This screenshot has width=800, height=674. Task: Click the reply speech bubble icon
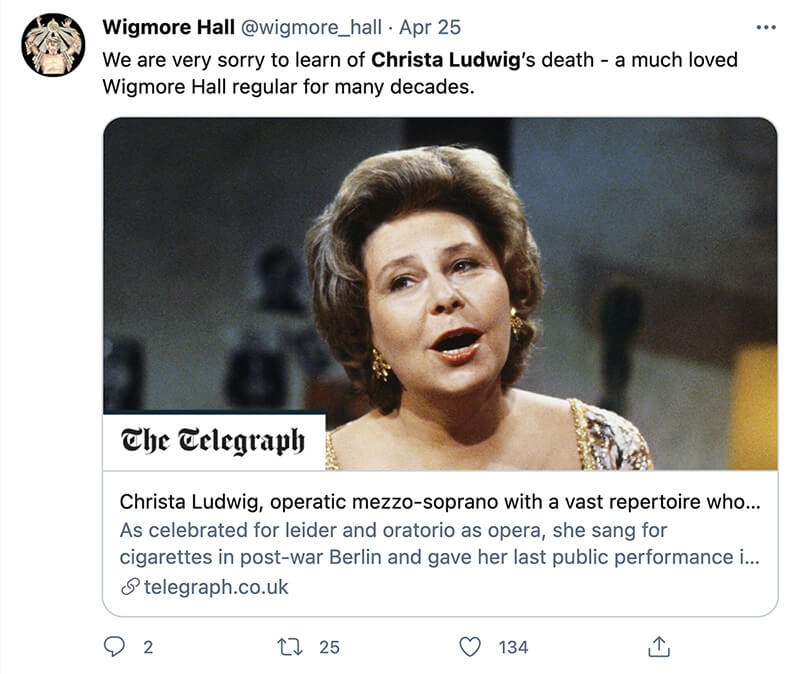115,647
